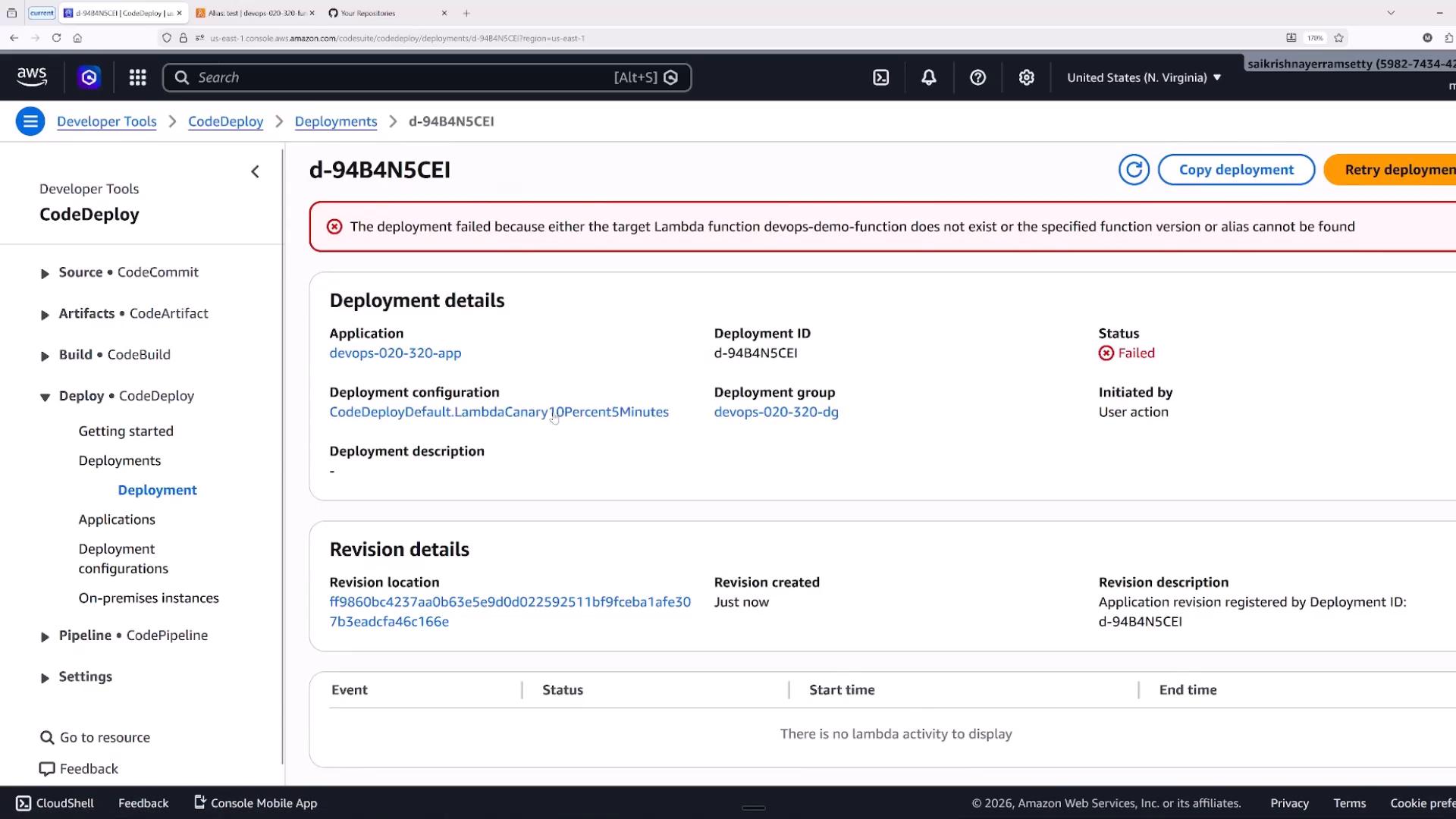1456x819 pixels.
Task: Open the notifications bell
Action: [x=928, y=77]
